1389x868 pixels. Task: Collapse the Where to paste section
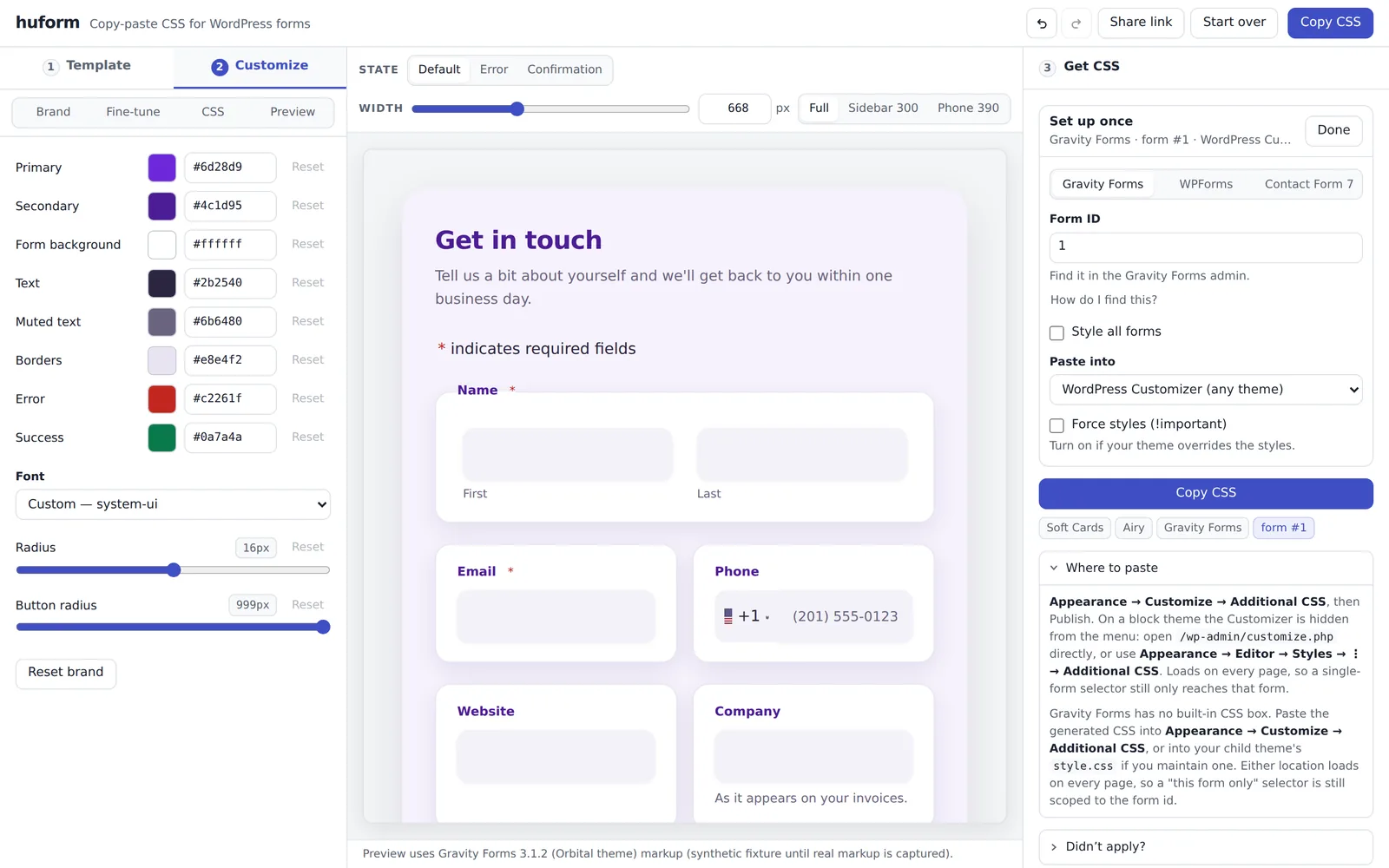coord(1206,568)
